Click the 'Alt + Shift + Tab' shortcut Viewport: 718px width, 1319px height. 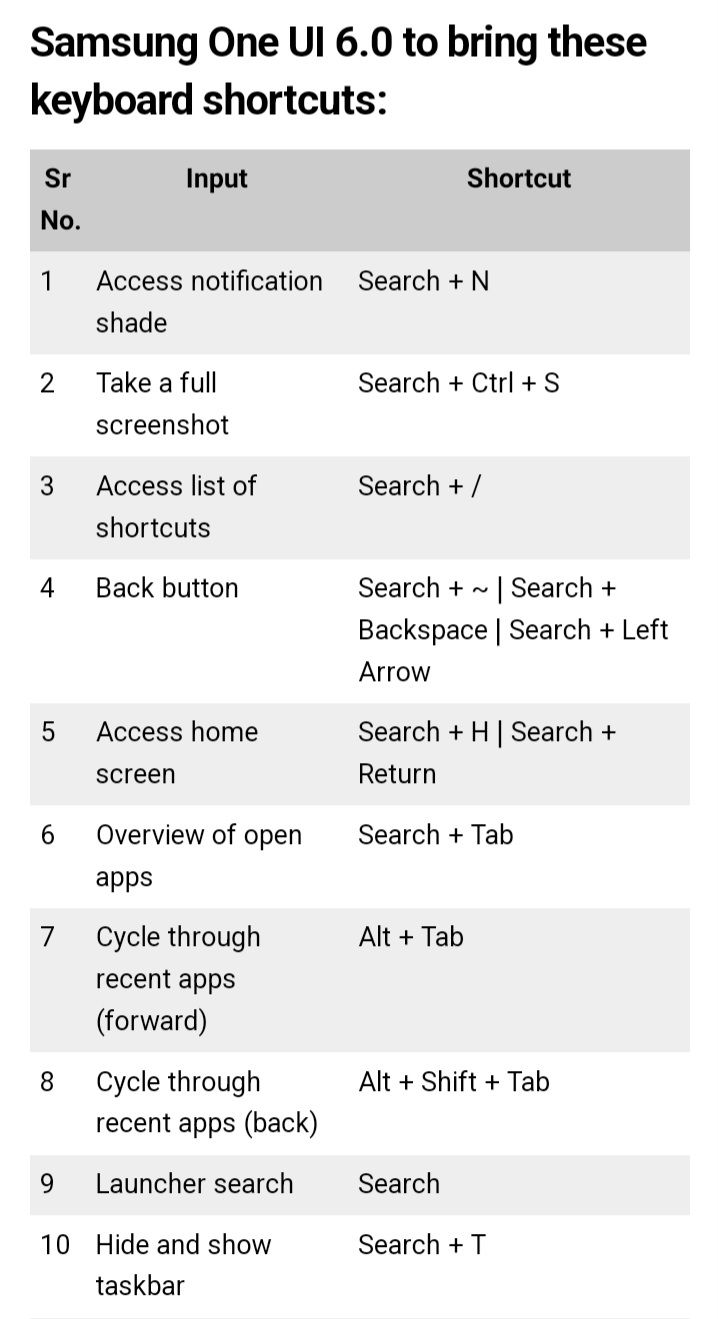[x=454, y=1082]
